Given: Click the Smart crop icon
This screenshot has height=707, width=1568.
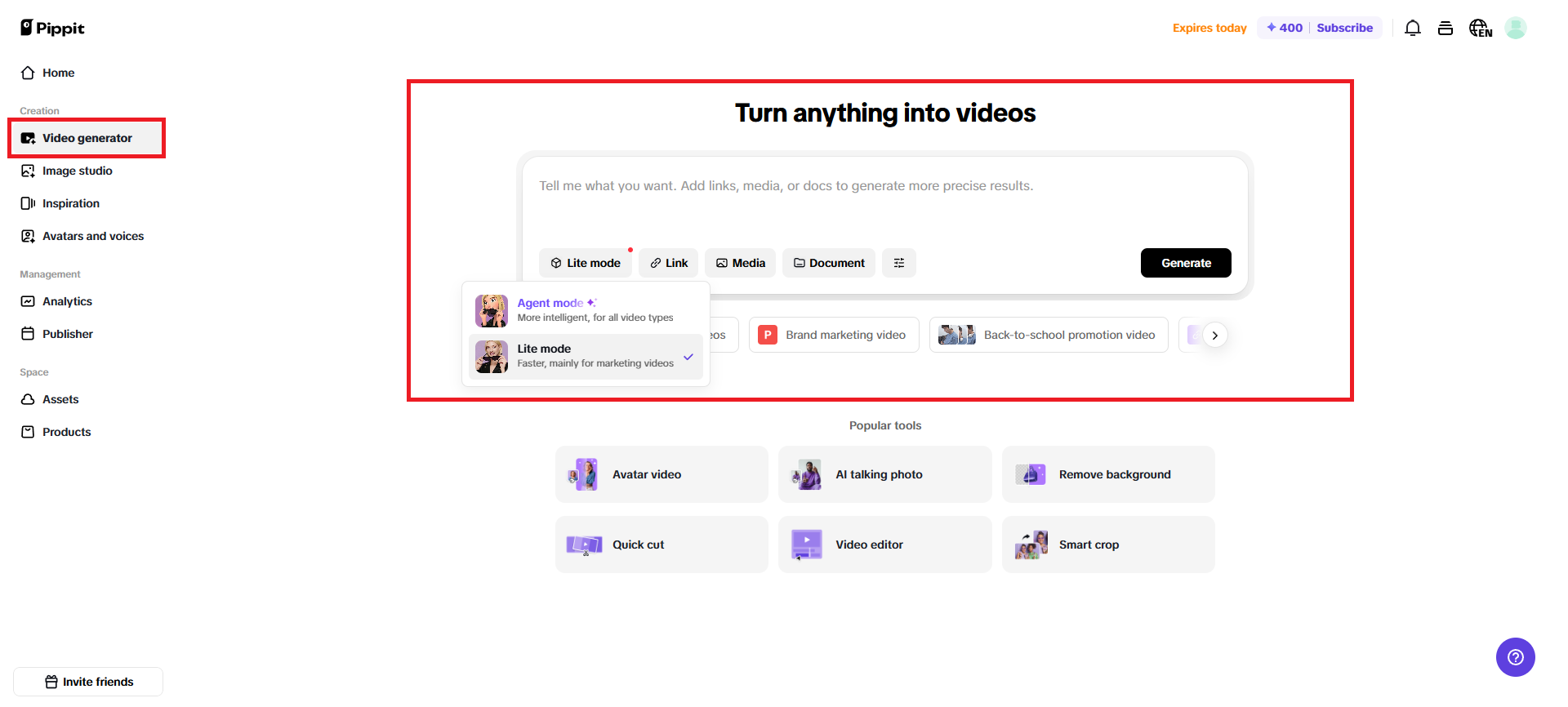Looking at the screenshot, I should [x=1031, y=545].
